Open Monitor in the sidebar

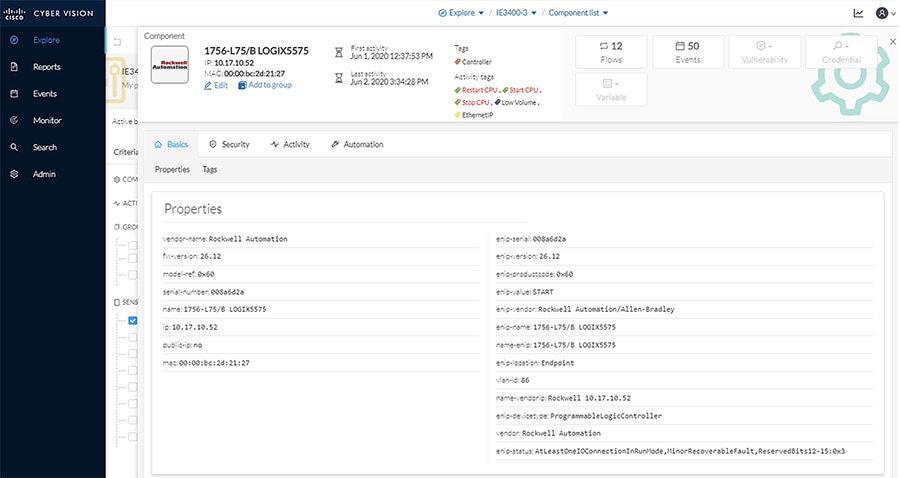pos(47,121)
